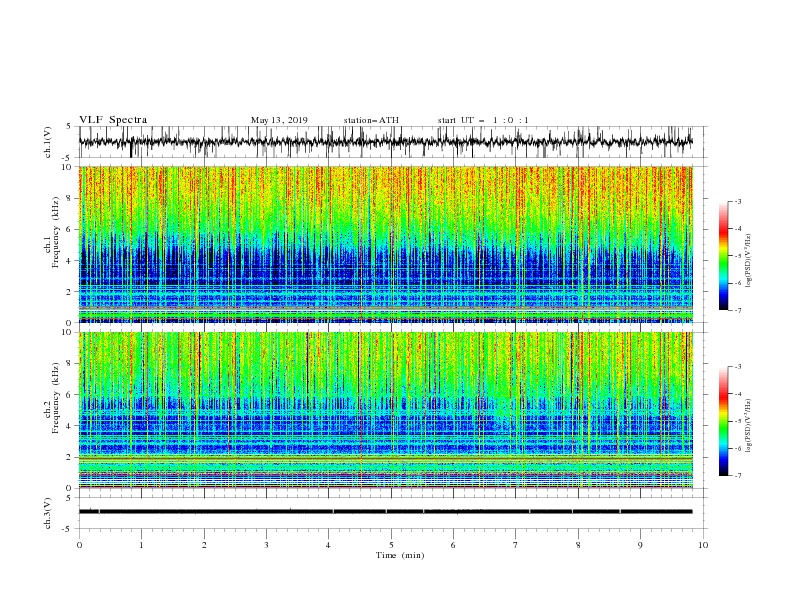Click time axis tick label "6"
Image resolution: width=792 pixels, height=612 pixels.
tap(453, 545)
